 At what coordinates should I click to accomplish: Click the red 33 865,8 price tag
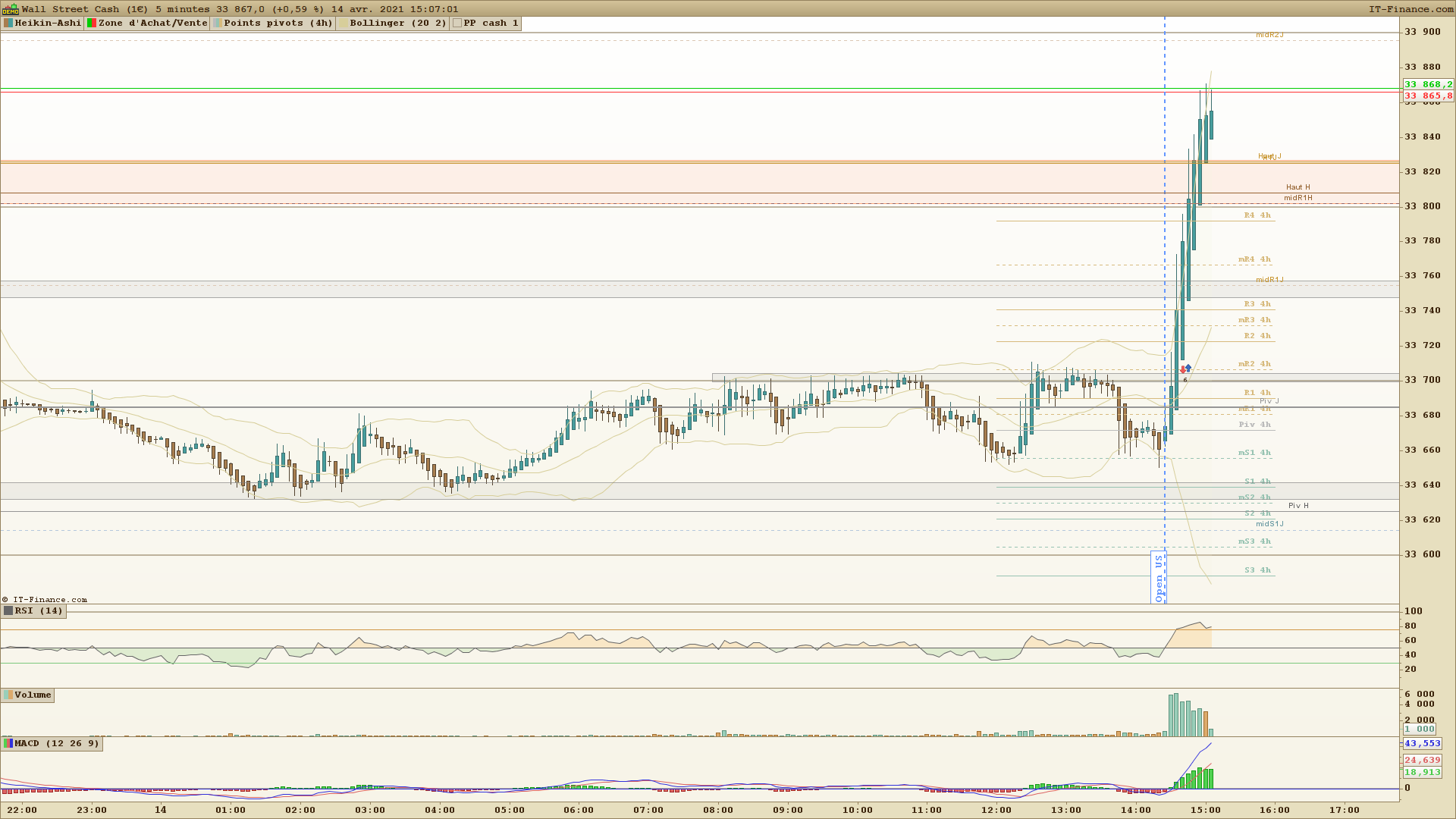pyautogui.click(x=1428, y=96)
